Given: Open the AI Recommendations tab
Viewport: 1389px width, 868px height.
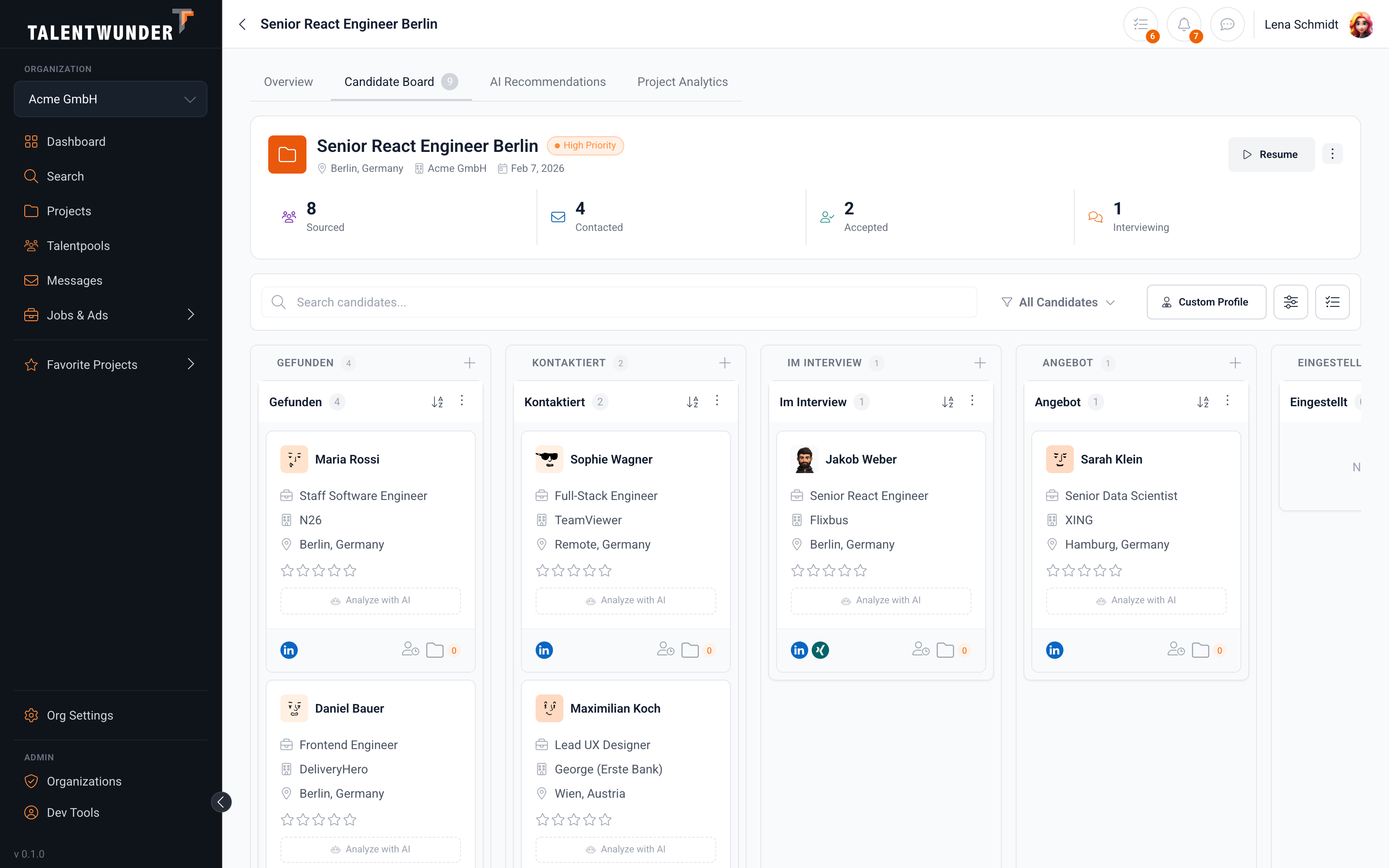Looking at the screenshot, I should click(547, 82).
